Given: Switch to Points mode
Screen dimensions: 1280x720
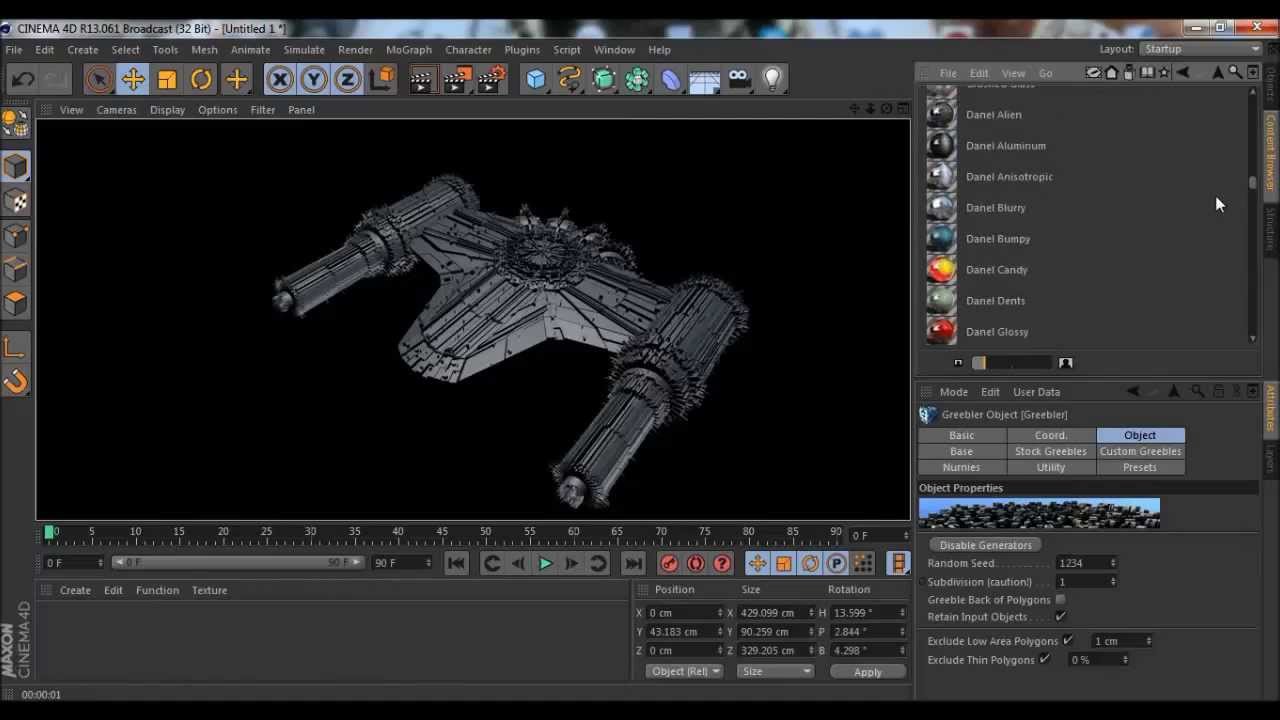Looking at the screenshot, I should coord(16,235).
